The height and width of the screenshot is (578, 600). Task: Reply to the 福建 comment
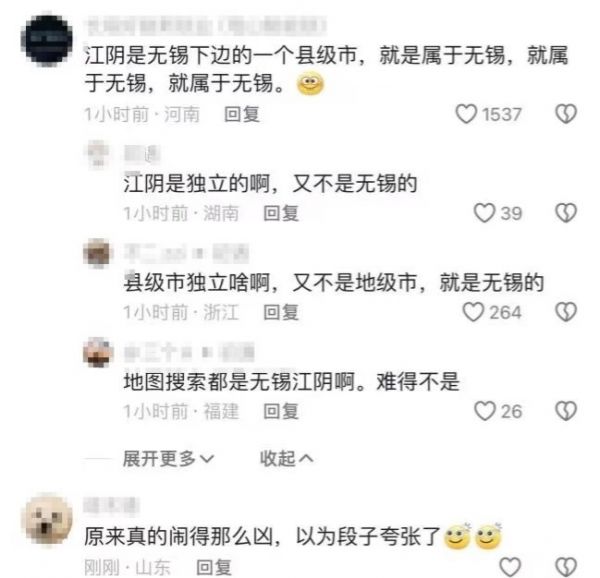point(281,412)
